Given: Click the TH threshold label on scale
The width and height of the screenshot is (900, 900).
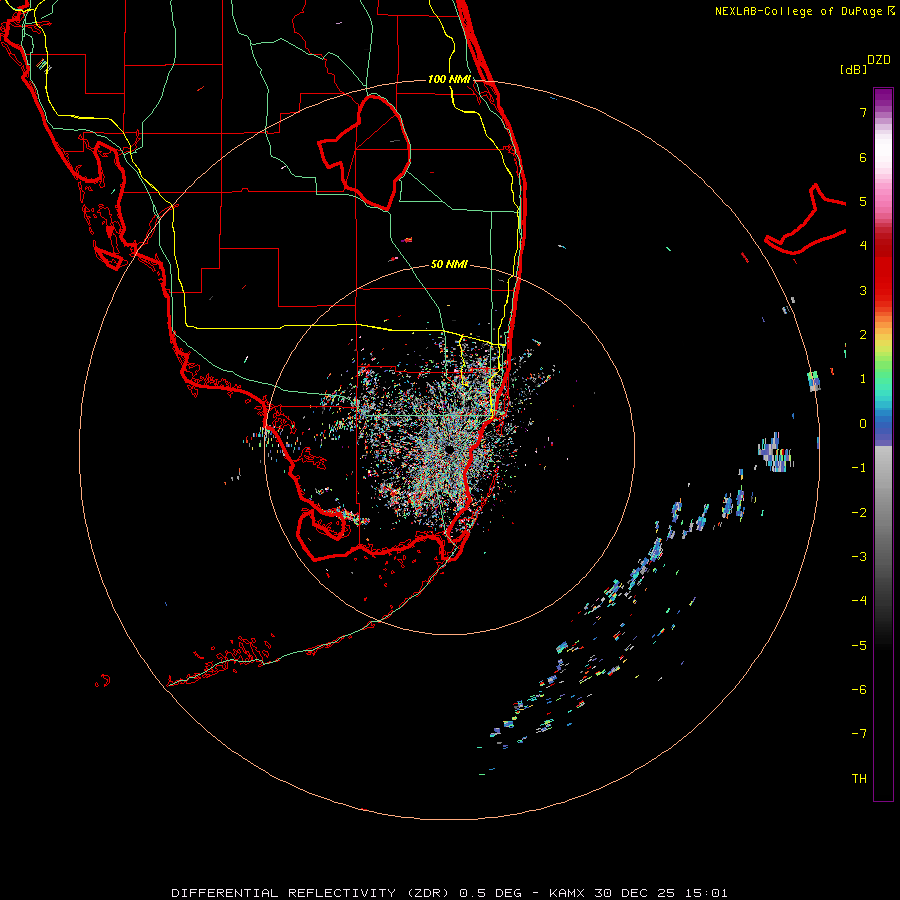Looking at the screenshot, I should pyautogui.click(x=859, y=779).
